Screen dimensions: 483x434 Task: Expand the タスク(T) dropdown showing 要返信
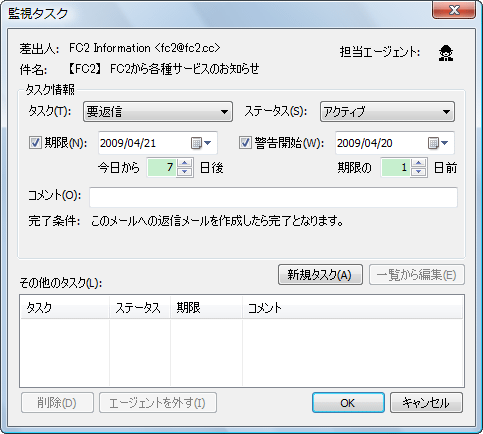click(158, 112)
